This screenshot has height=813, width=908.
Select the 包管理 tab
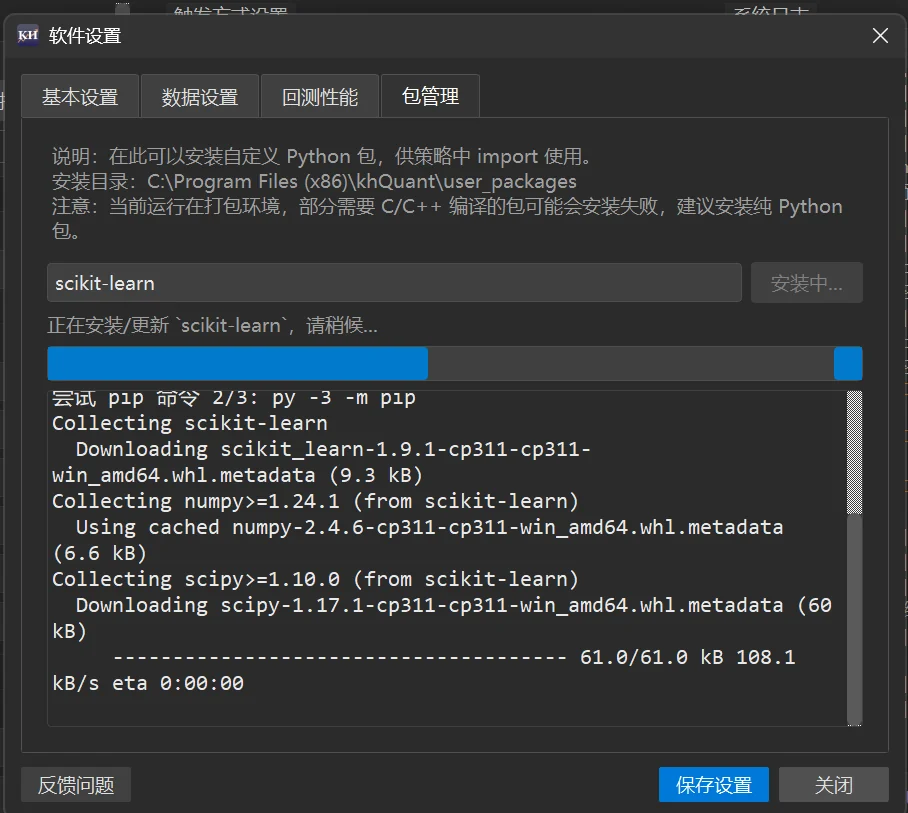[x=430, y=96]
